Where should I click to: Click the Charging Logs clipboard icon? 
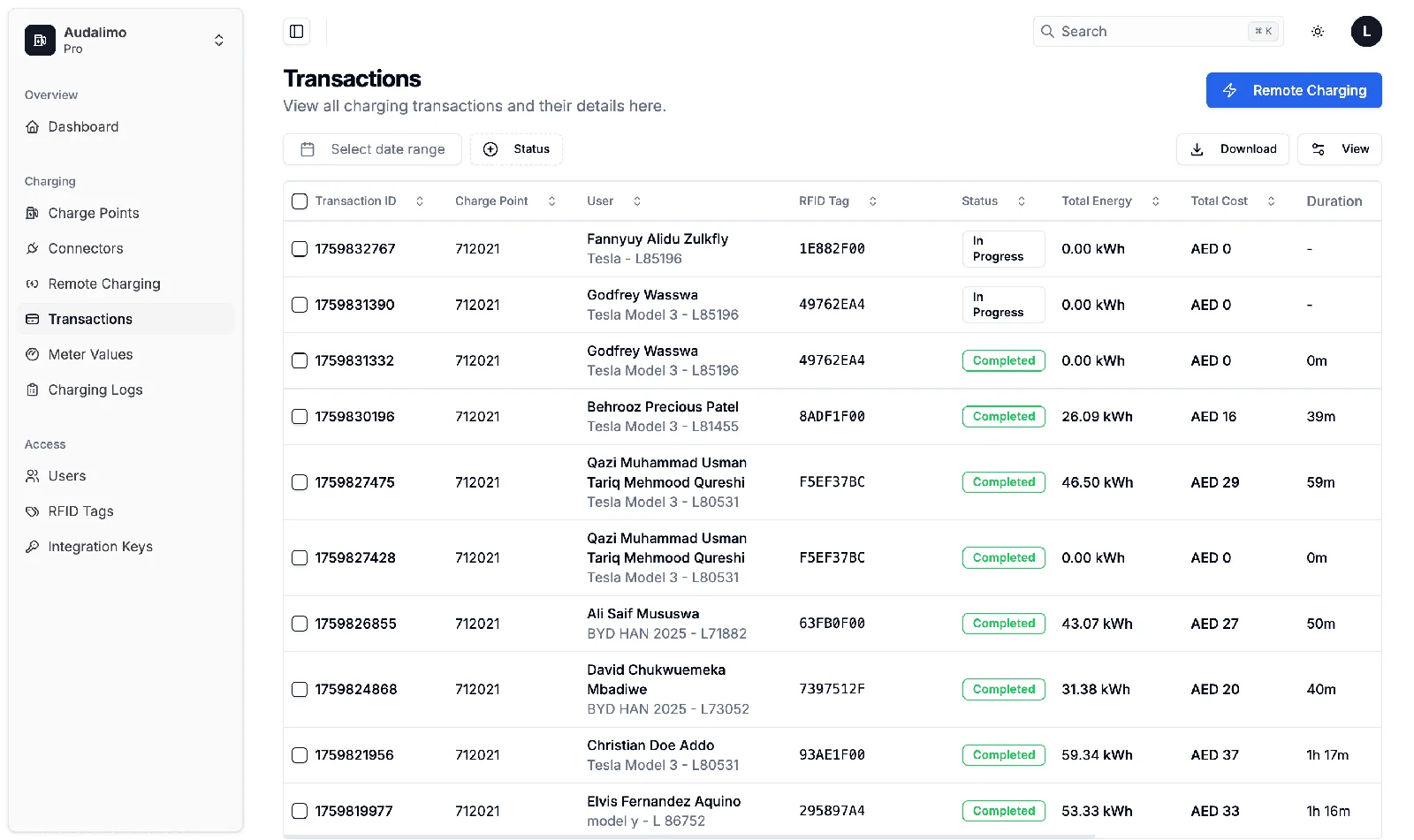(33, 390)
